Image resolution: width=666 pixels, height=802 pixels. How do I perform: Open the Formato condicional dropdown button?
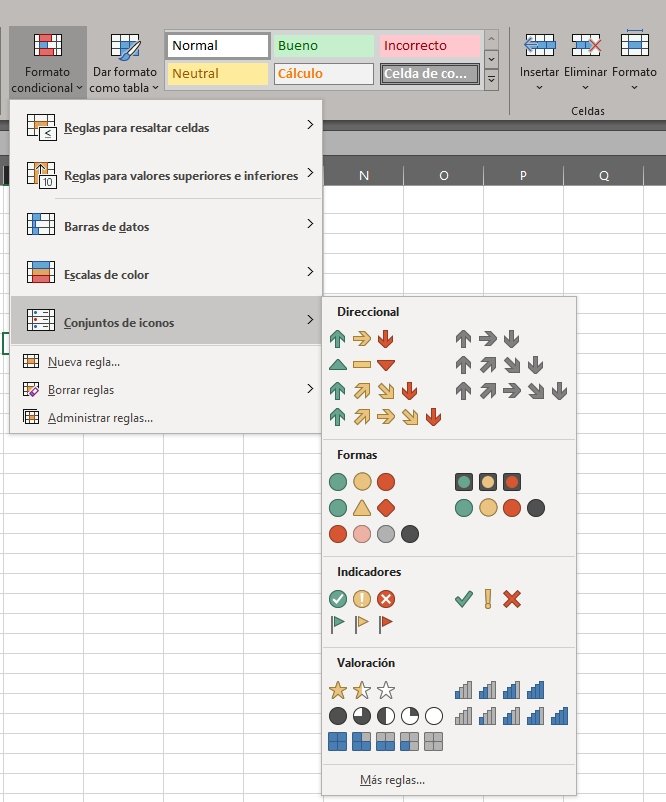48,62
